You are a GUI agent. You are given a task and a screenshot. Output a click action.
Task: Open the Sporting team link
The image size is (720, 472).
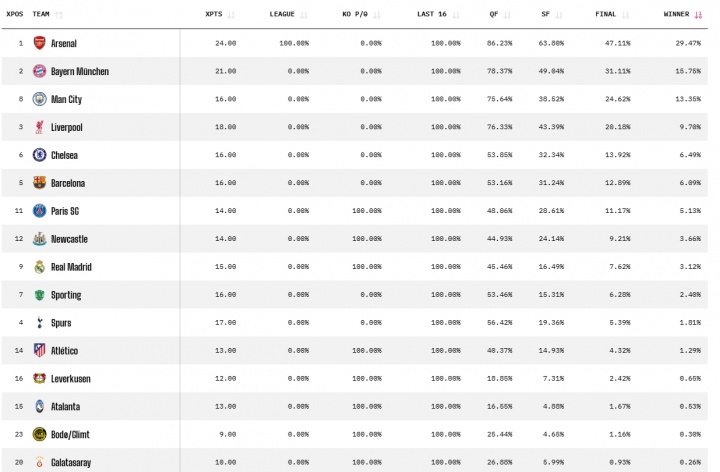[x=66, y=296]
